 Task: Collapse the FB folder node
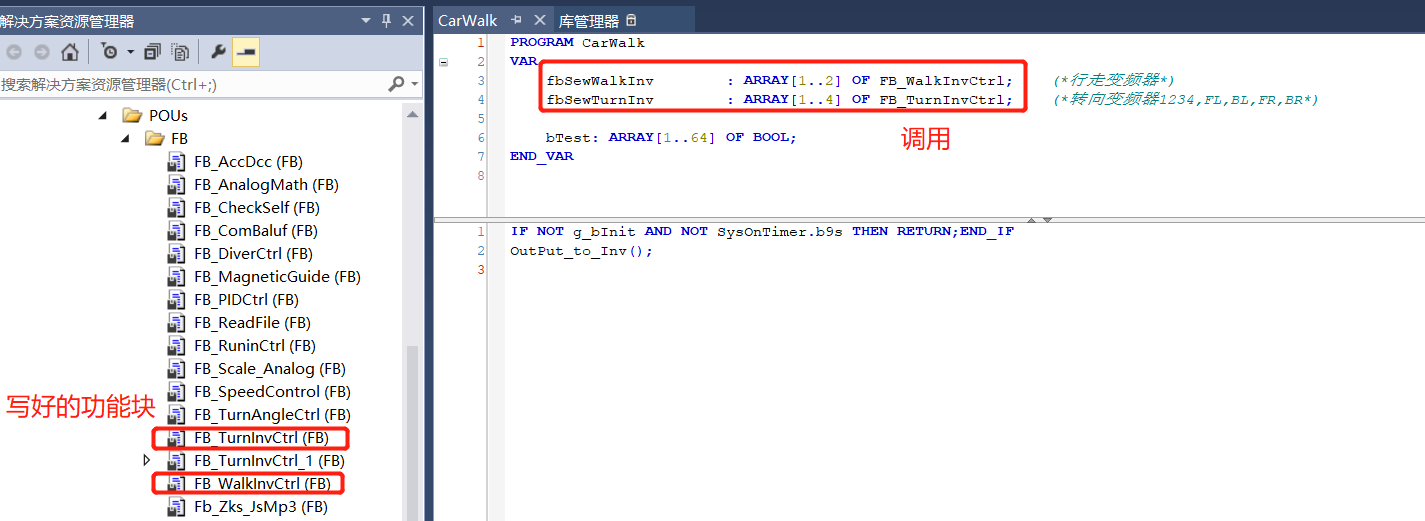point(125,139)
